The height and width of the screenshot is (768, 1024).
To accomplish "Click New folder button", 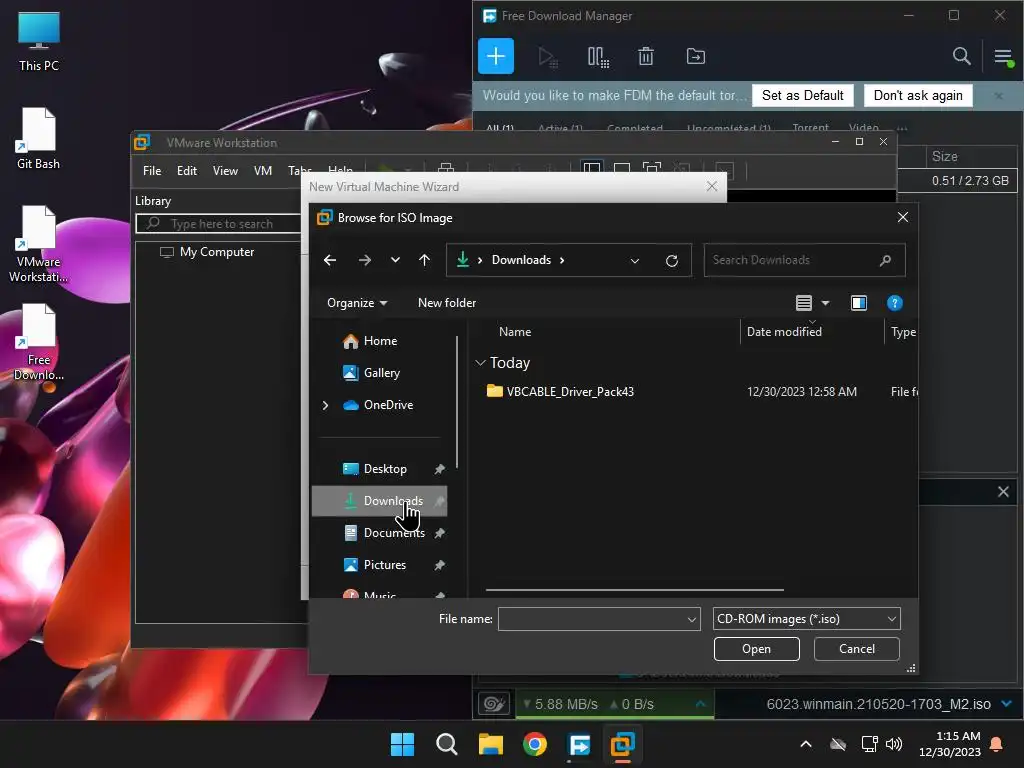I will [x=447, y=303].
